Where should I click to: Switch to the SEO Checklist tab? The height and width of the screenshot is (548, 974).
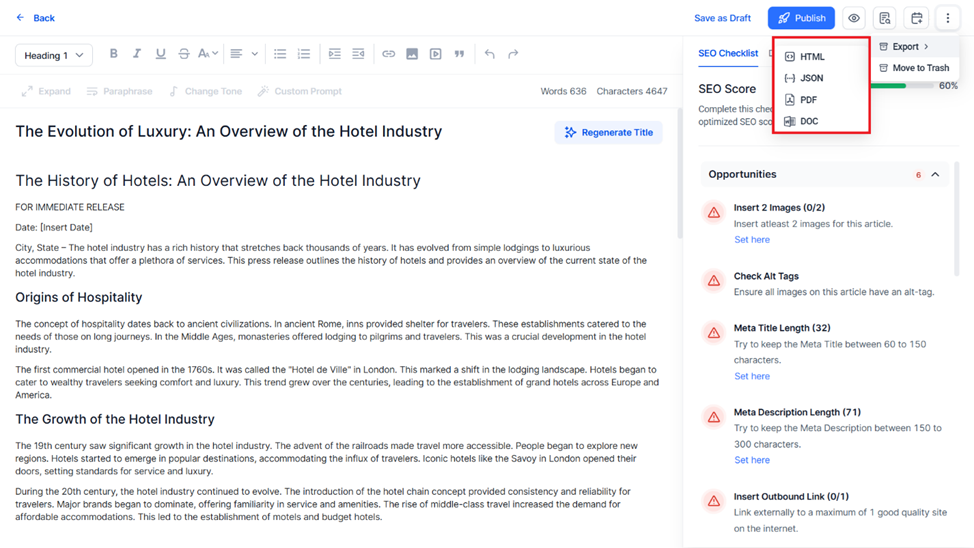point(728,53)
